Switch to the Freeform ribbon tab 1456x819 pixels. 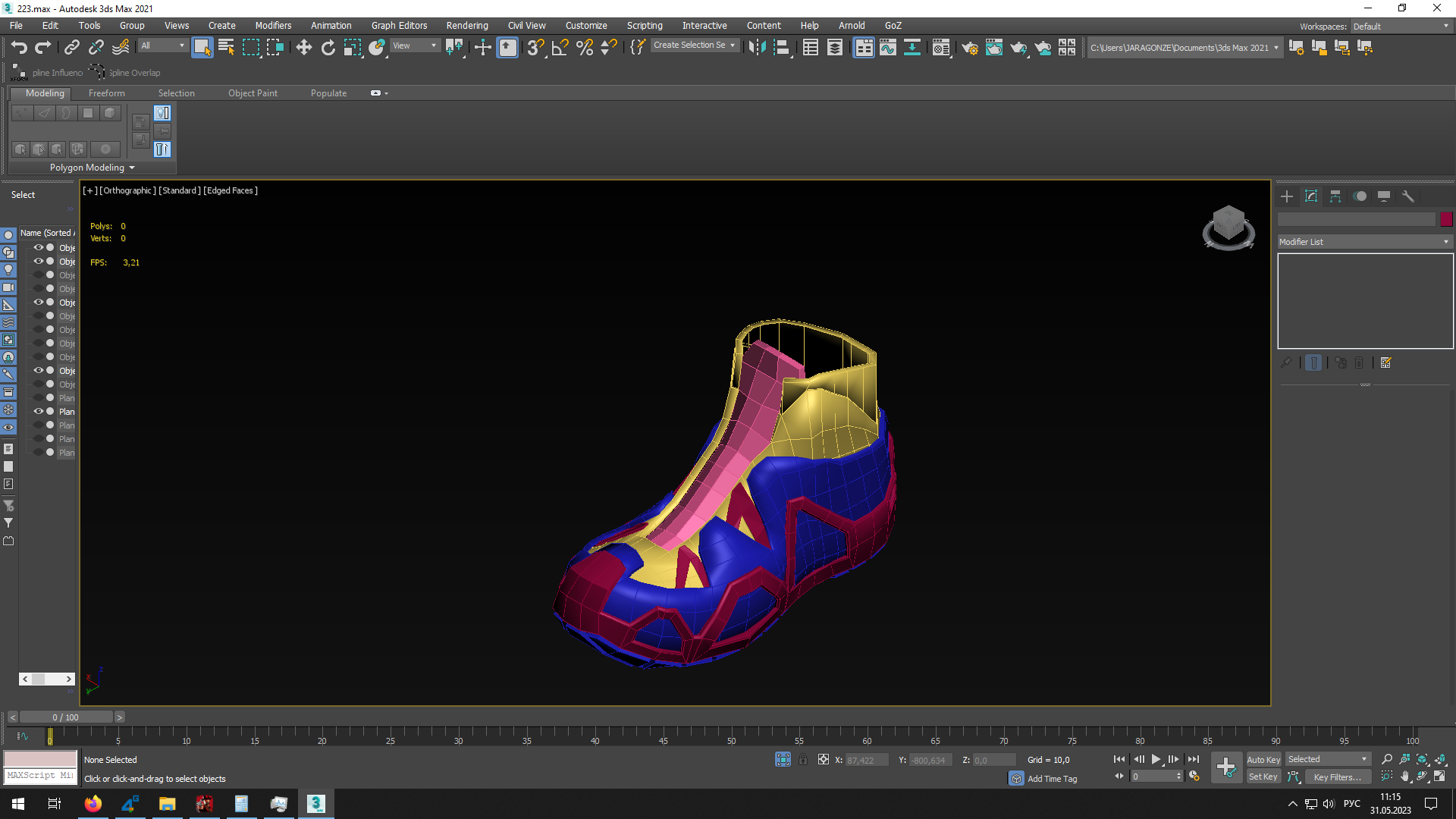point(106,93)
